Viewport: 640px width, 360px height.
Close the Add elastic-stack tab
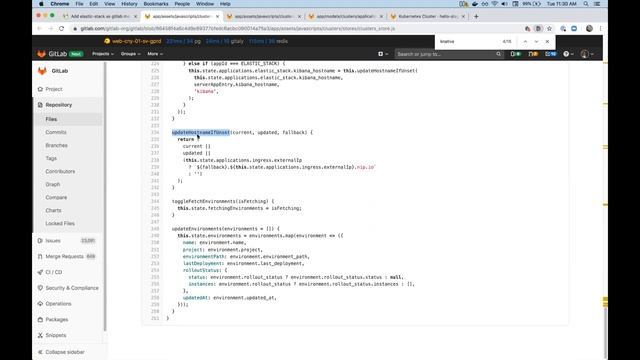click(x=136, y=16)
